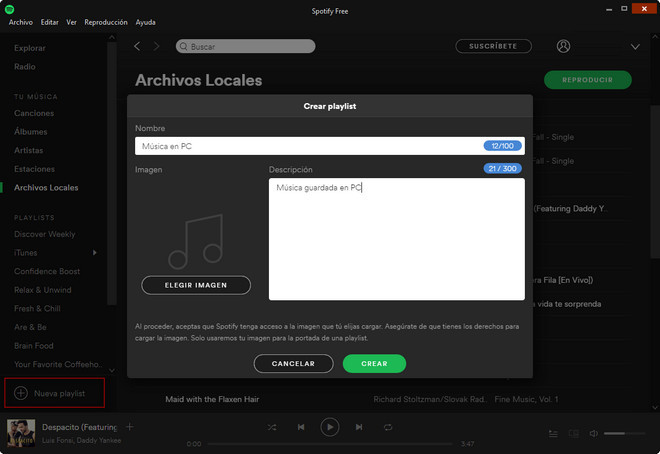
Task: Click the sidebar scroll up arrow
Action: pyautogui.click(x=112, y=37)
